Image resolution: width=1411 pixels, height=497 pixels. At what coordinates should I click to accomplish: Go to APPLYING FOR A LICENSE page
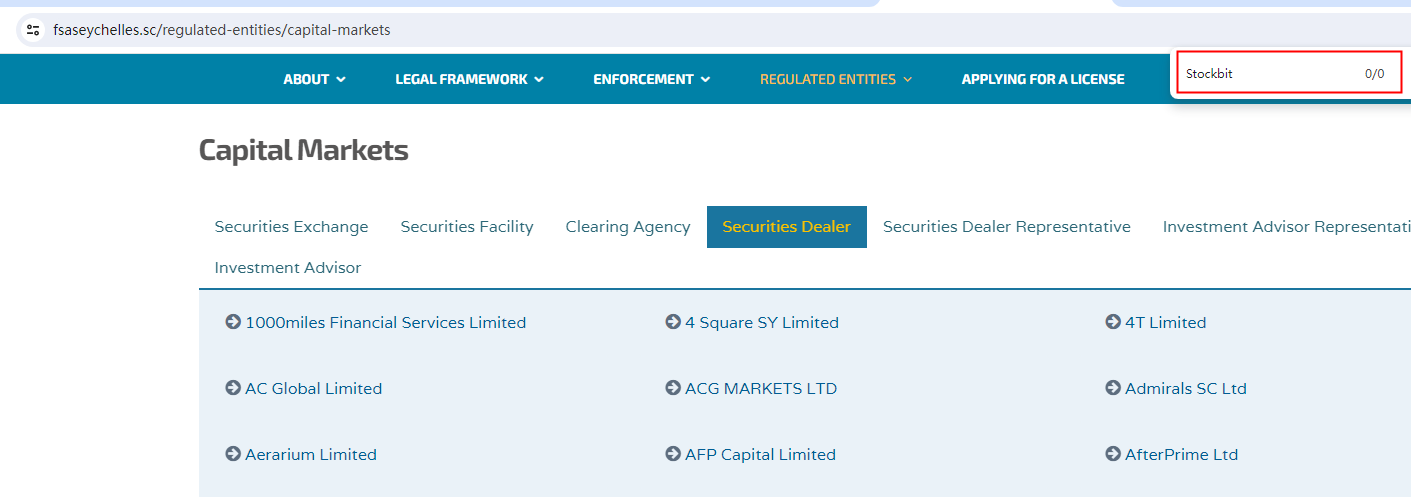[x=1042, y=79]
